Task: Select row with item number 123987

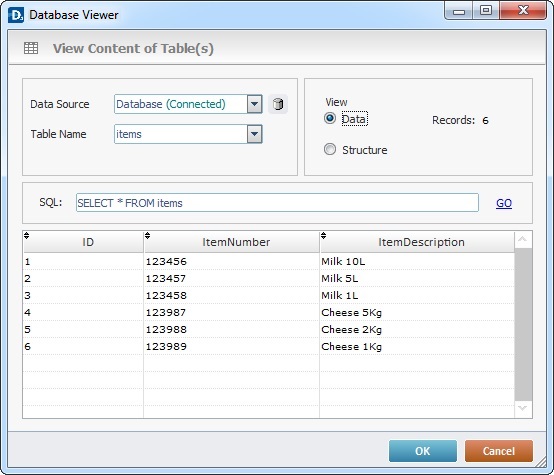Action: (269, 312)
